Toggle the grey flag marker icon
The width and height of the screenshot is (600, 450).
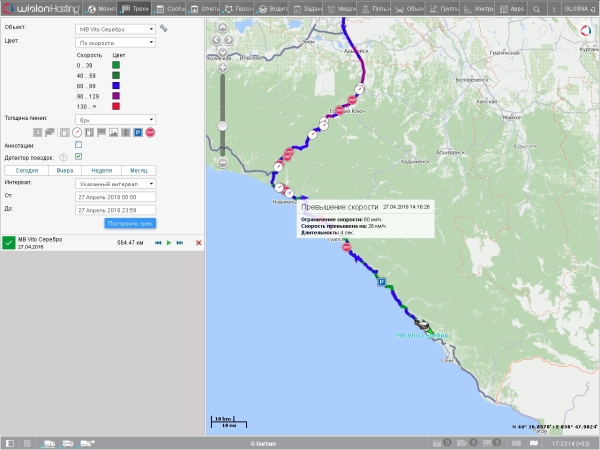click(101, 132)
